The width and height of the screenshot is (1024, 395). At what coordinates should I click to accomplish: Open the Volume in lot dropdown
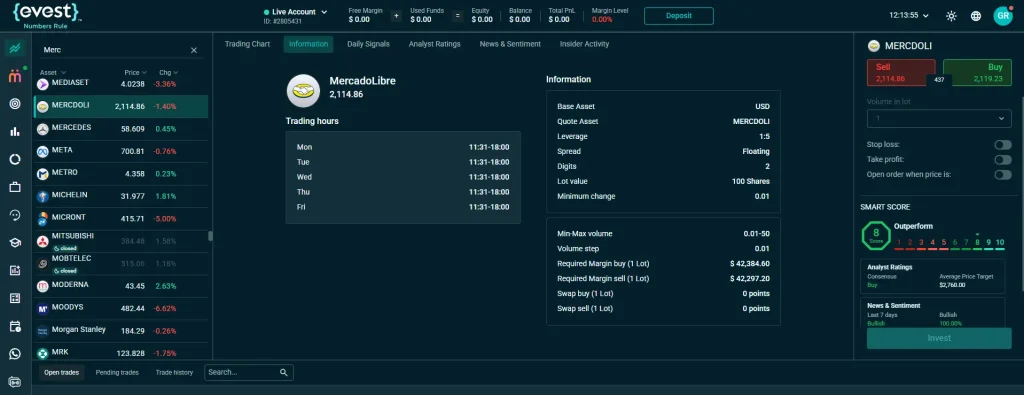point(939,118)
